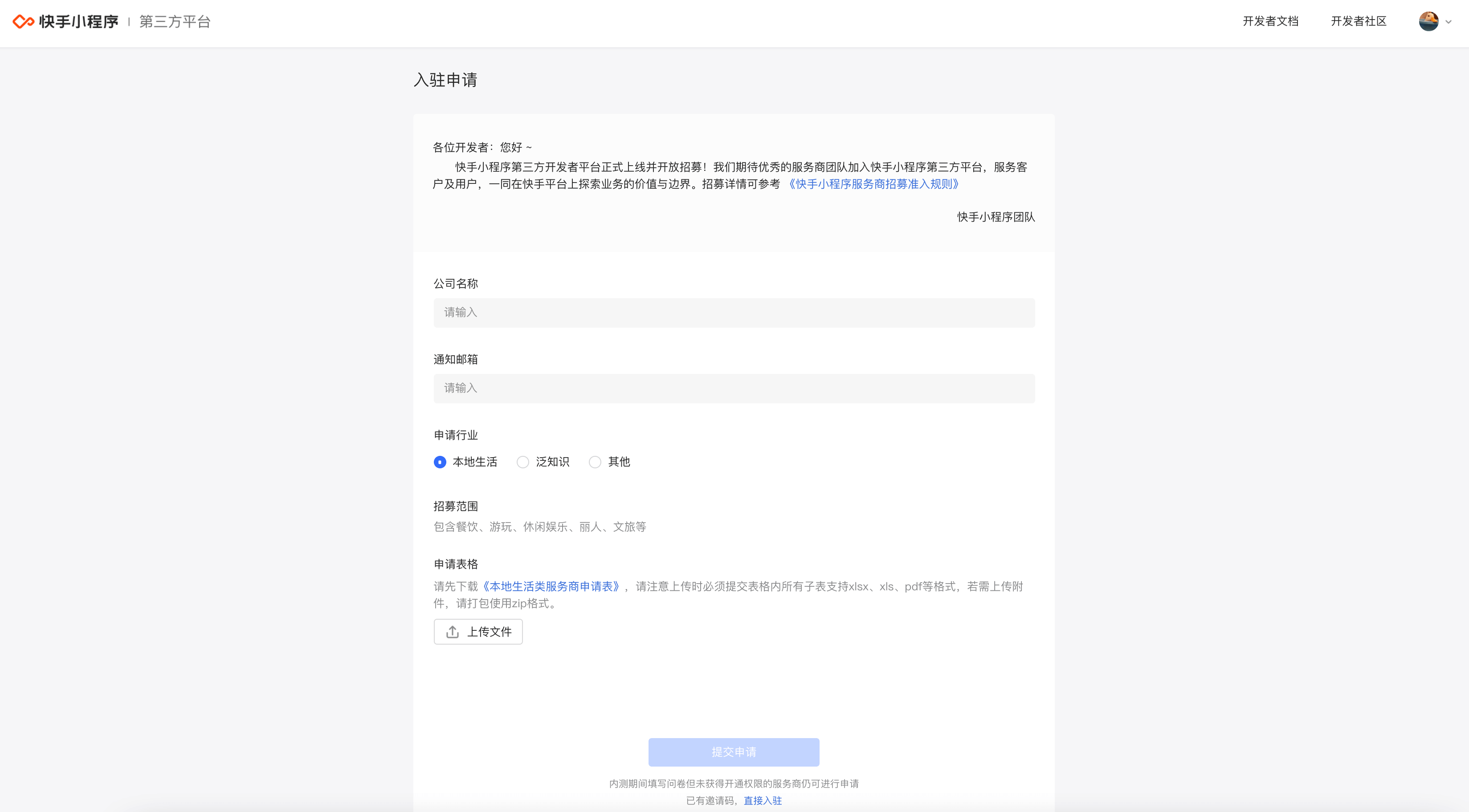Expand the account dropdown chevron
The width and height of the screenshot is (1469, 812).
coord(1449,22)
